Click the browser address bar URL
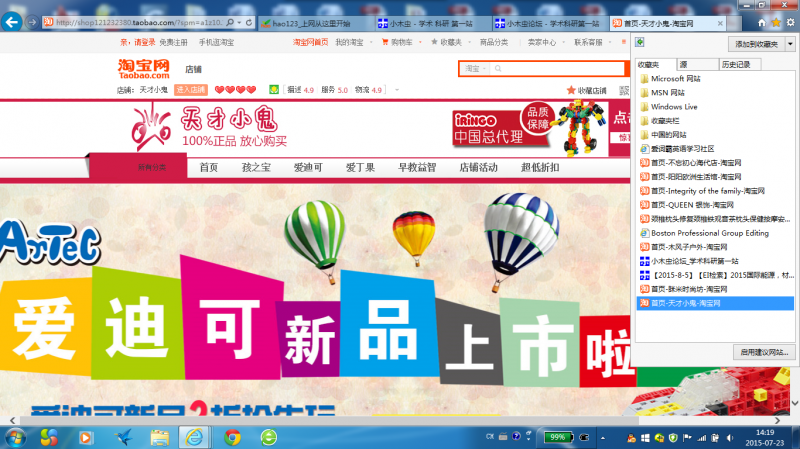 [x=139, y=22]
